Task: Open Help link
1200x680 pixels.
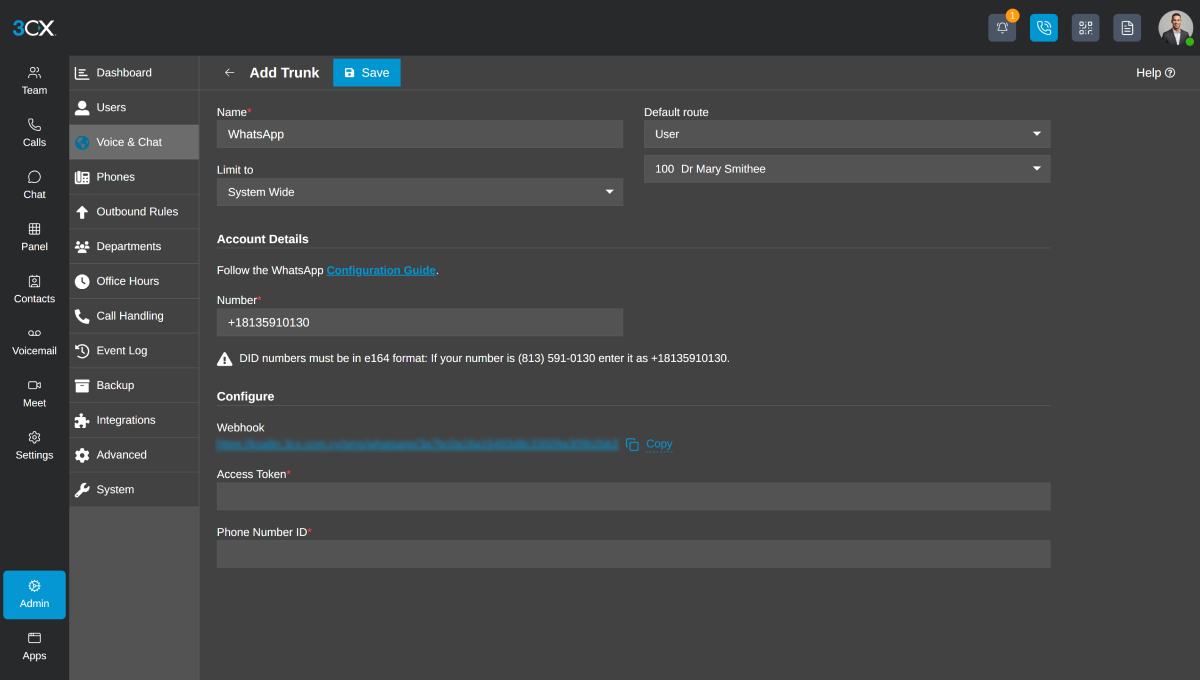Action: pyautogui.click(x=1155, y=73)
